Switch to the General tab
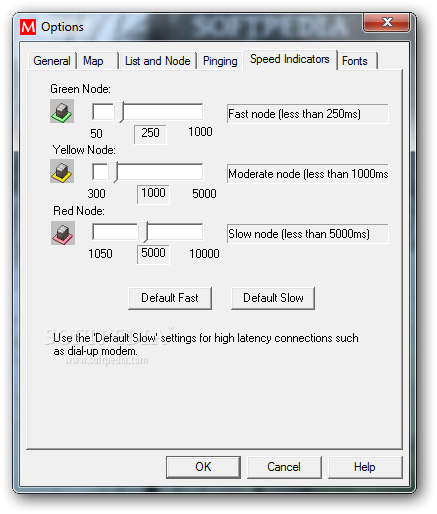This screenshot has width=437, height=514. pos(52,61)
